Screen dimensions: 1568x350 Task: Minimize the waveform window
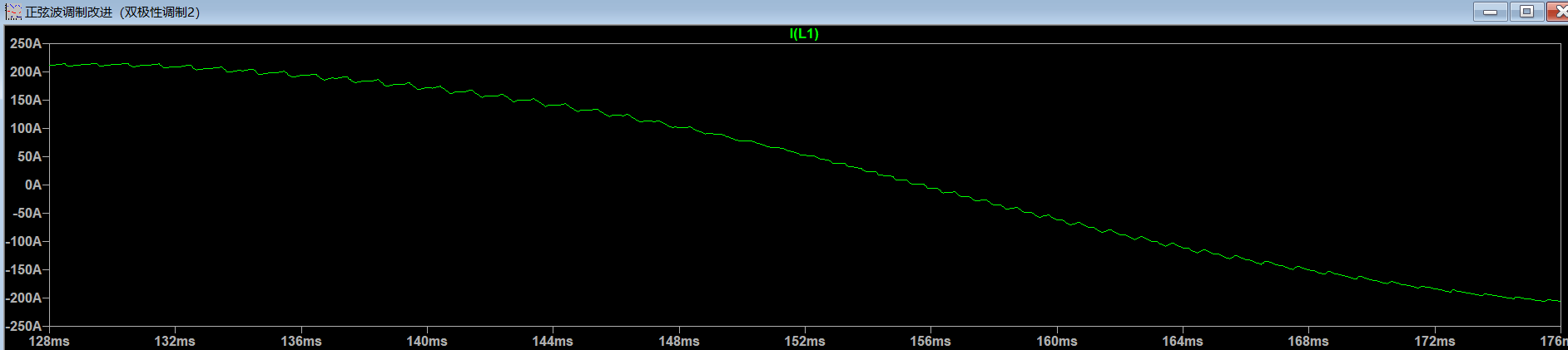pos(1490,12)
